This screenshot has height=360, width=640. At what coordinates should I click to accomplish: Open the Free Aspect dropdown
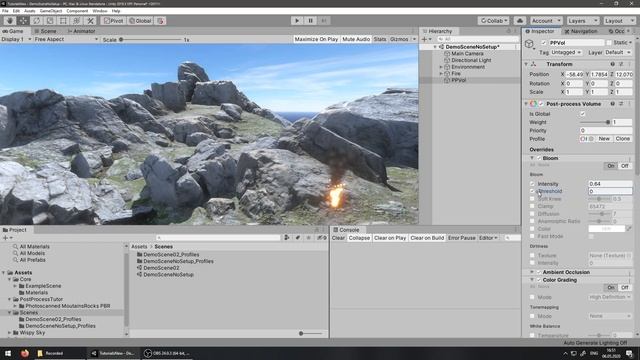click(x=66, y=39)
